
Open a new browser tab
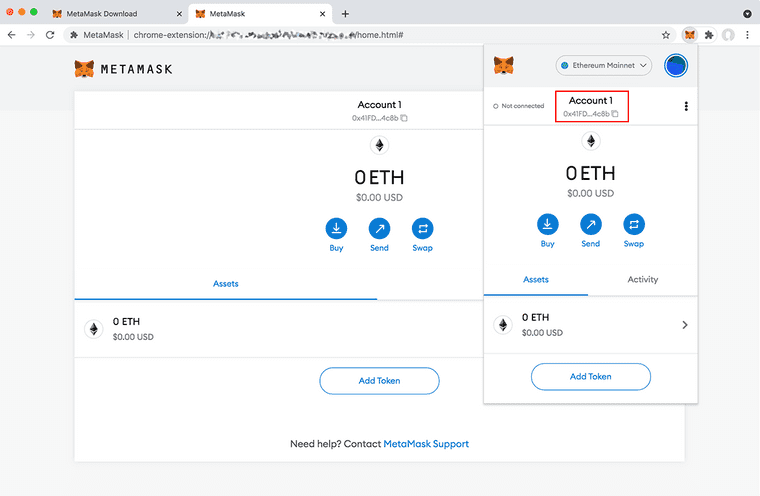click(345, 14)
